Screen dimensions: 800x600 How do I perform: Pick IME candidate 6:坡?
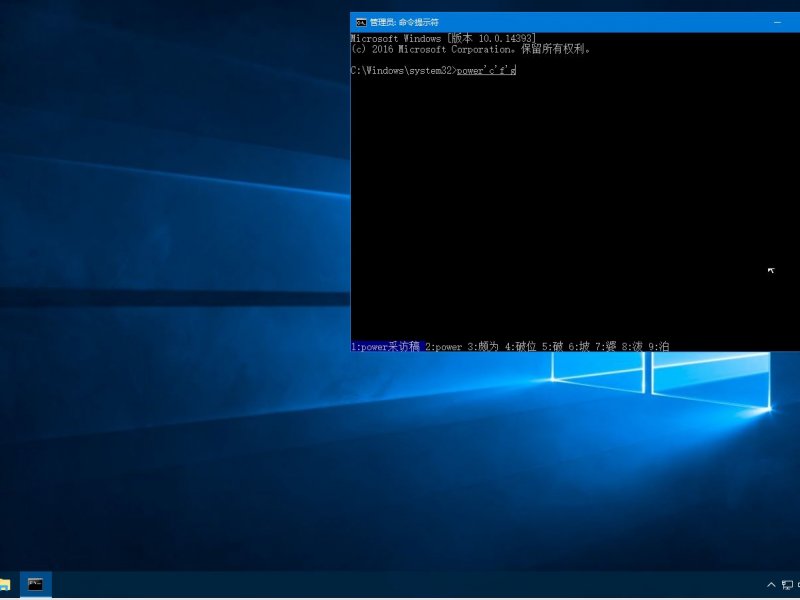coord(579,347)
